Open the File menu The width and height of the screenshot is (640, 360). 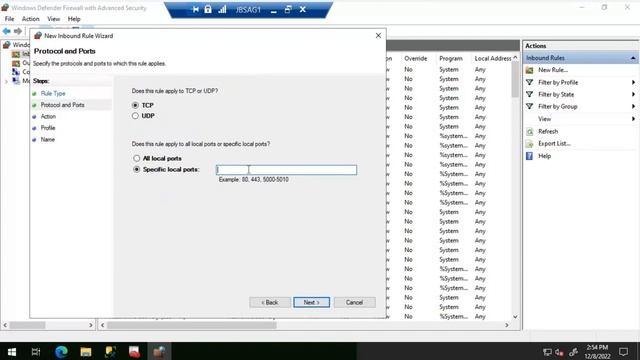[x=9, y=19]
